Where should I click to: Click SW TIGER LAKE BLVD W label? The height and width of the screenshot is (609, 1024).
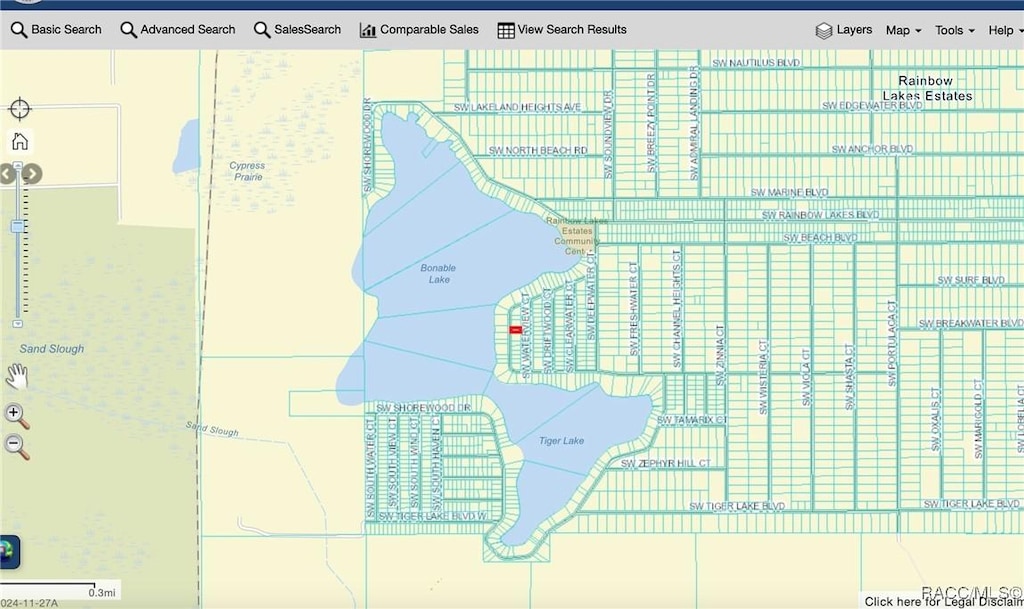432,516
